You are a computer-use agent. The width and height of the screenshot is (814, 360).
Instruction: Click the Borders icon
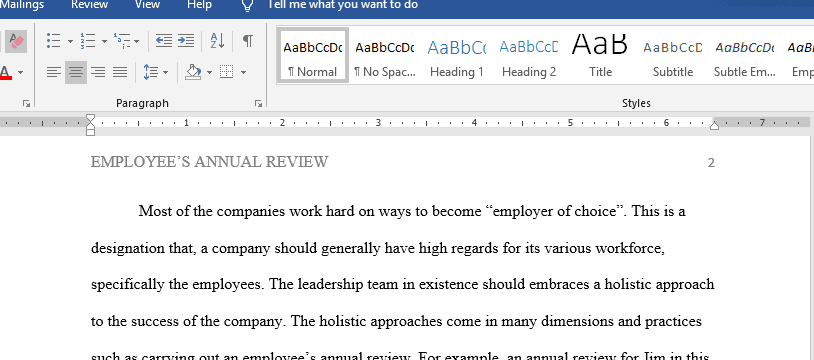(x=227, y=72)
